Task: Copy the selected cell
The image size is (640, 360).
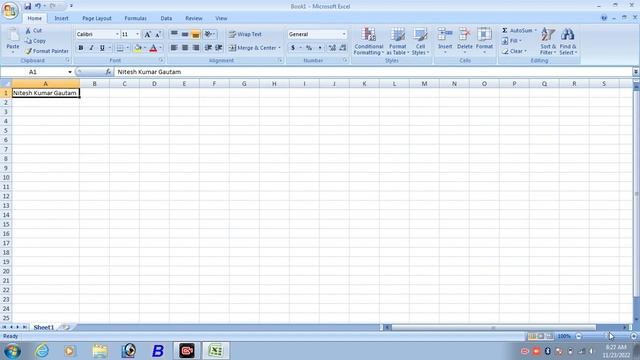Action: click(x=35, y=41)
